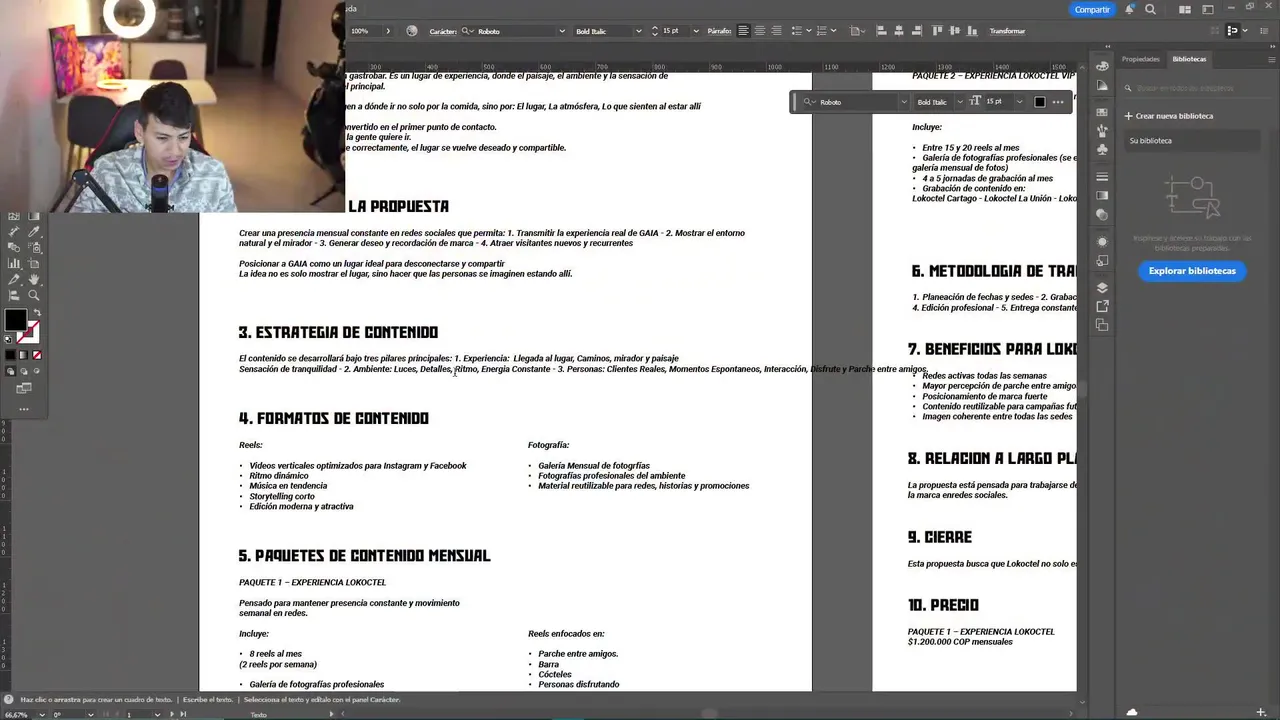Image resolution: width=1280 pixels, height=720 pixels.
Task: Choose solid Color fill mode button
Action: (x=10, y=354)
